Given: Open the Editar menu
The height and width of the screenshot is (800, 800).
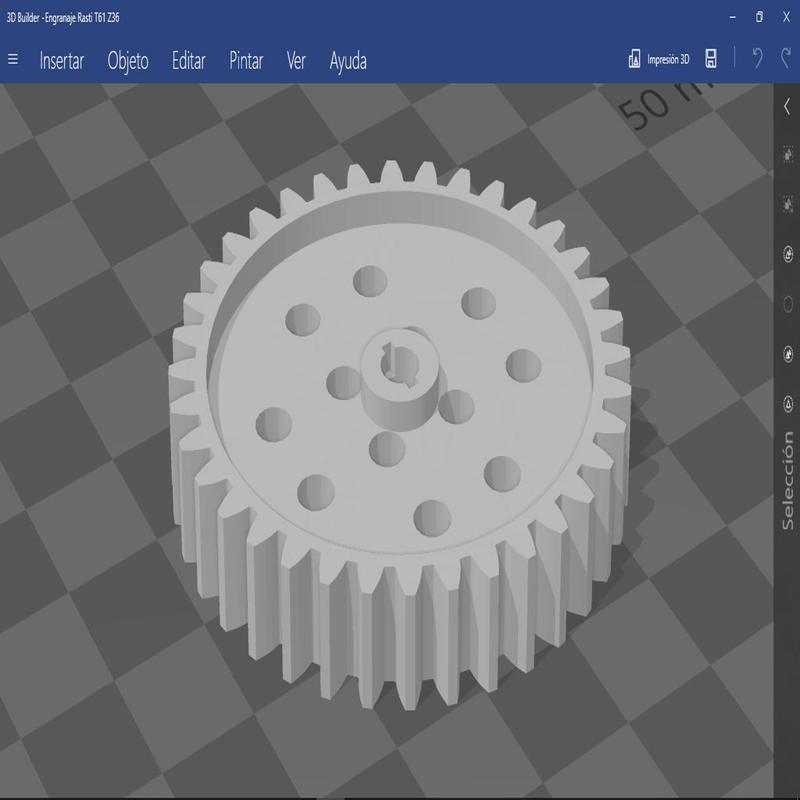Looking at the screenshot, I should (188, 61).
